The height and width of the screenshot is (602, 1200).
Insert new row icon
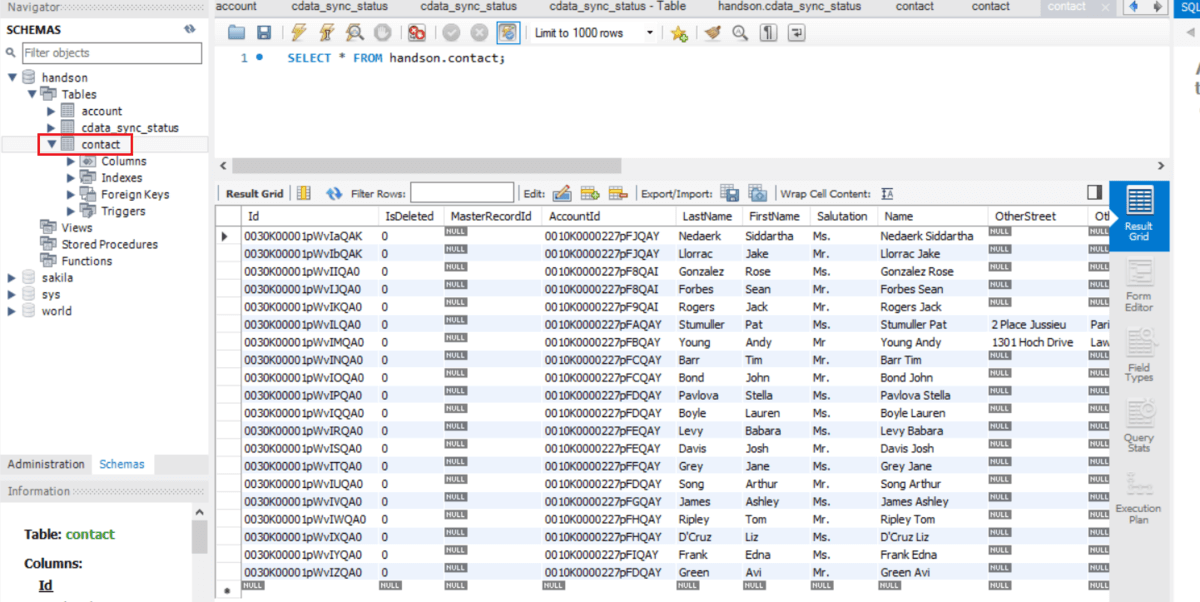pyautogui.click(x=590, y=193)
